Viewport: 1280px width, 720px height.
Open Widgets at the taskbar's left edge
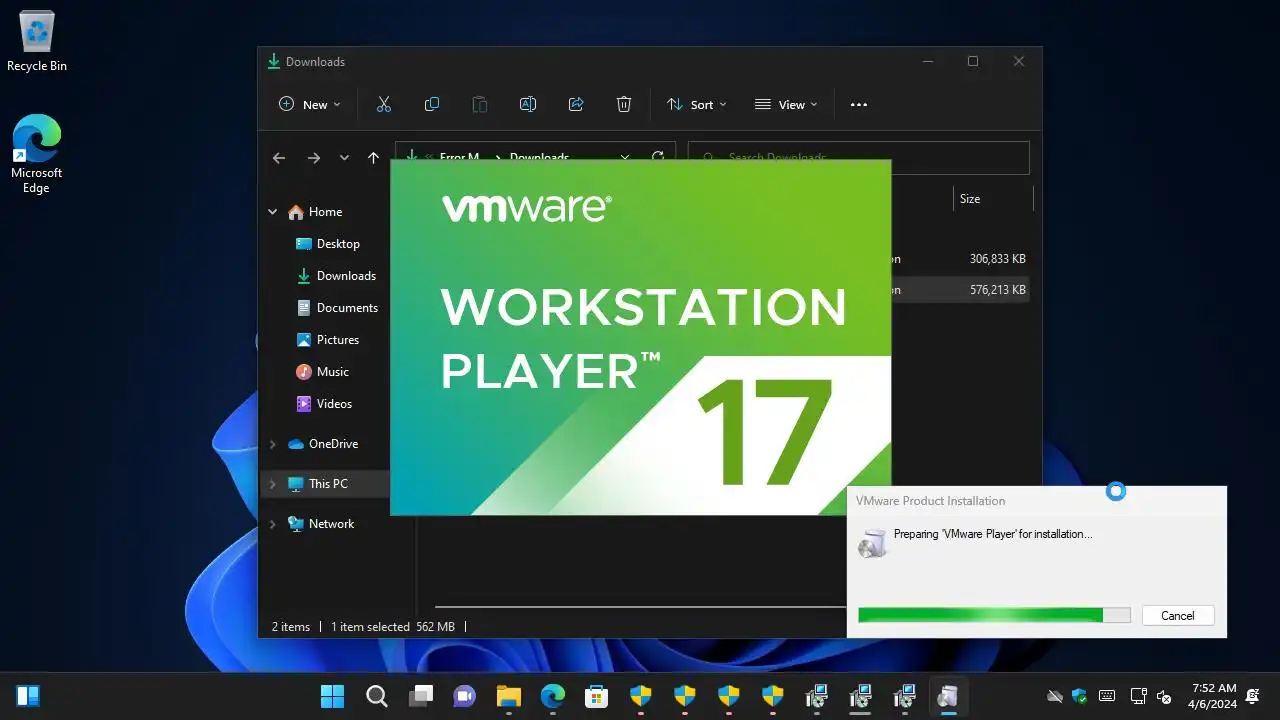[28, 696]
